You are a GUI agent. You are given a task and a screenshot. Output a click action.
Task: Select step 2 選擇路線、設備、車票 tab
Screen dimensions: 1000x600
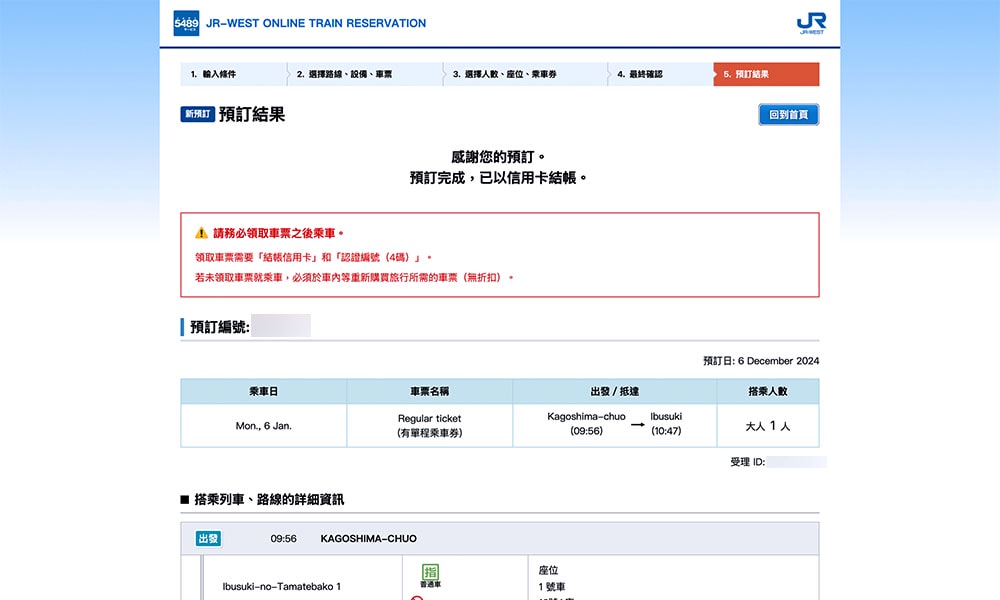[x=365, y=74]
